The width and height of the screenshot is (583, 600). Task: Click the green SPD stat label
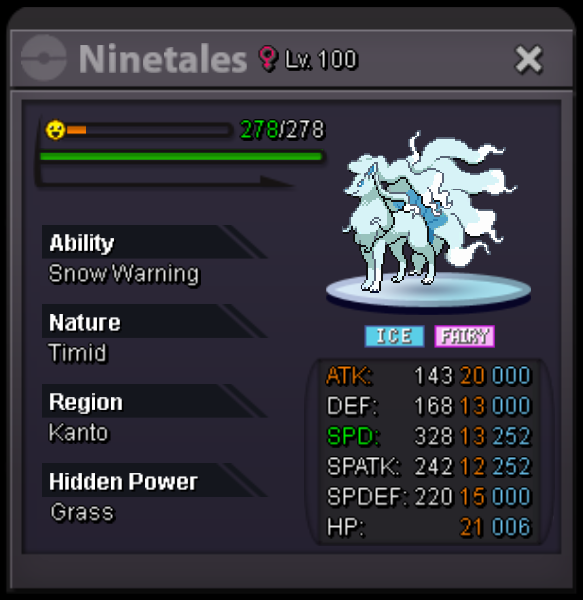click(x=353, y=436)
